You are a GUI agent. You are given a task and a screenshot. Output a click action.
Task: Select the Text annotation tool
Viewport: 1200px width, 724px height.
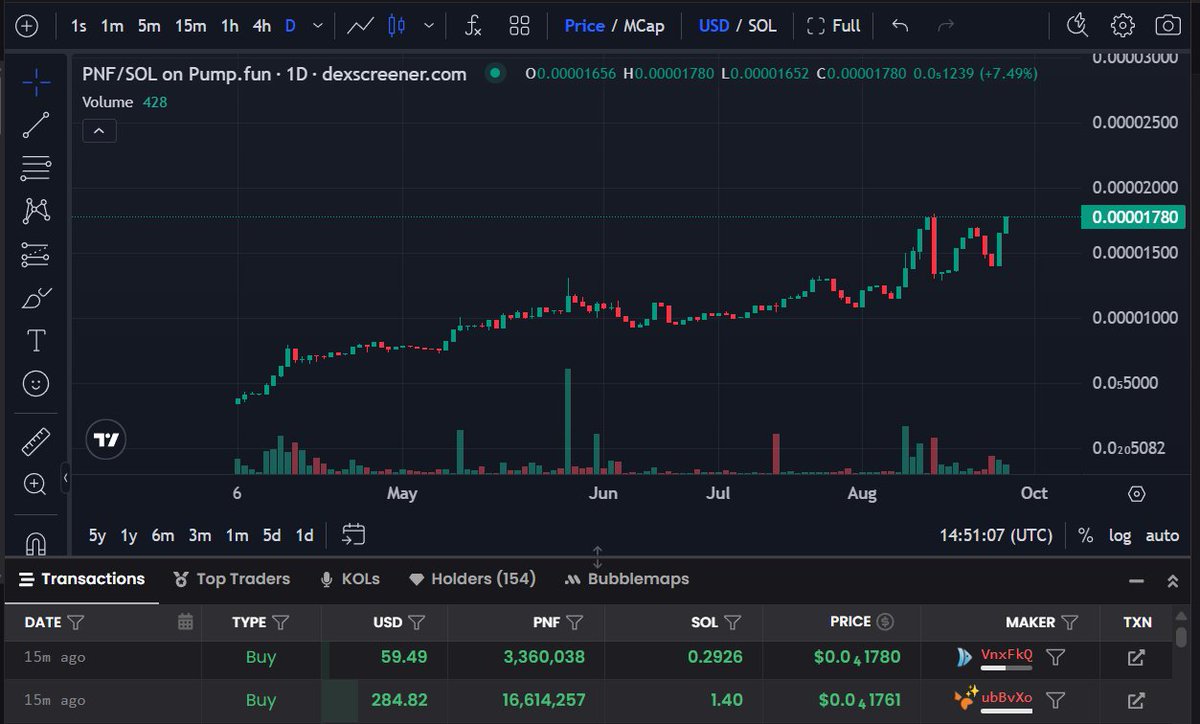36,341
